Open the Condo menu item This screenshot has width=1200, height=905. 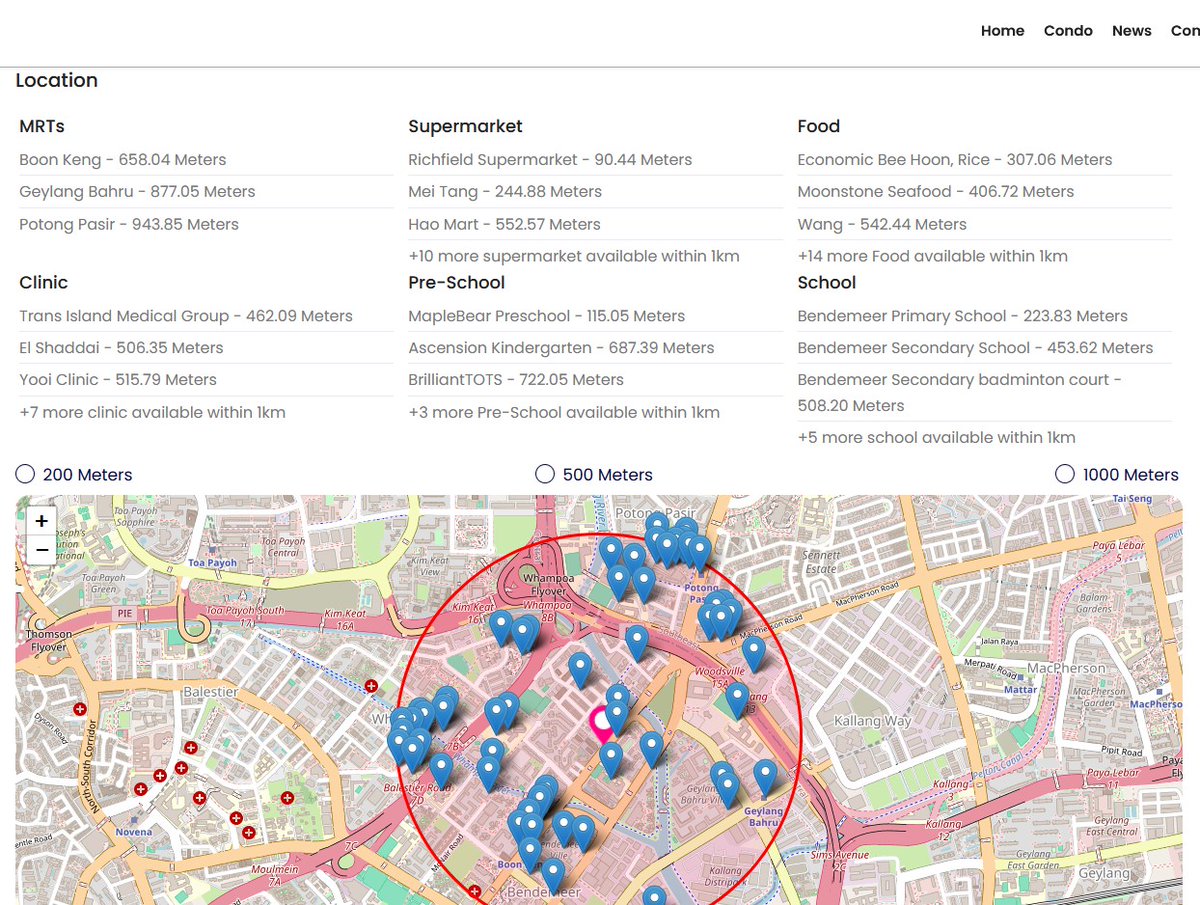pos(1068,31)
